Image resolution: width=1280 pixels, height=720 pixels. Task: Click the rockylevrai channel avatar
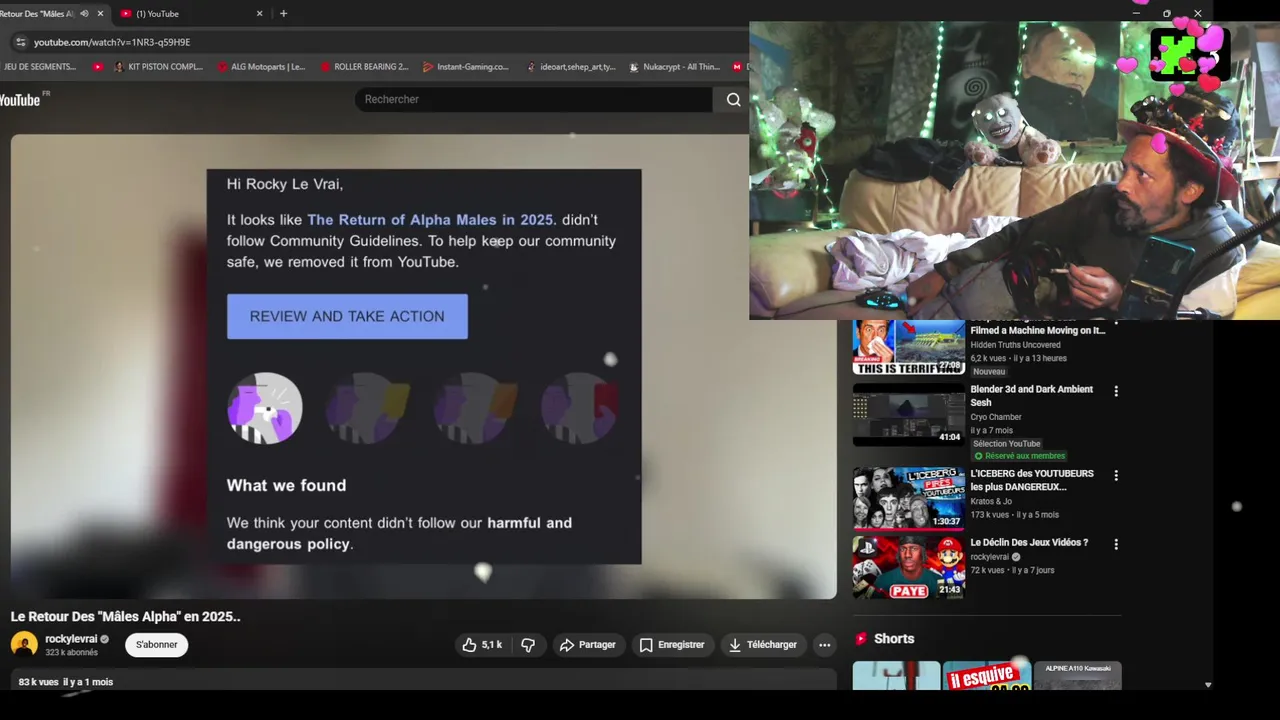pyautogui.click(x=24, y=644)
